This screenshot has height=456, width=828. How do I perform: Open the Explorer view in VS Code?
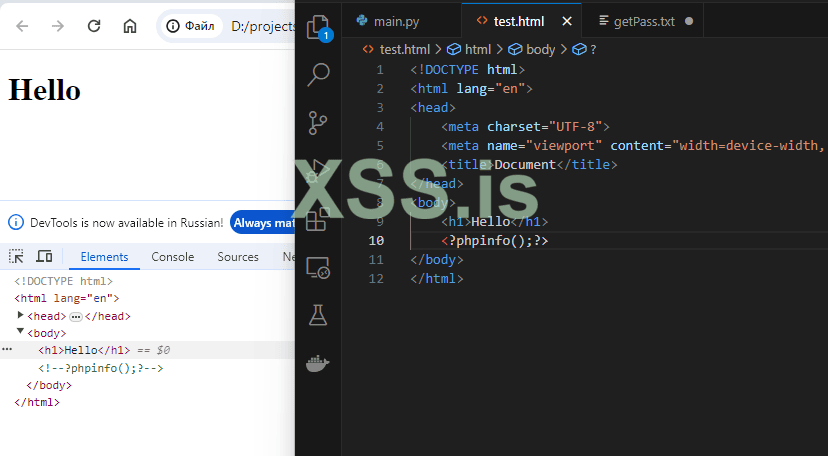point(318,27)
